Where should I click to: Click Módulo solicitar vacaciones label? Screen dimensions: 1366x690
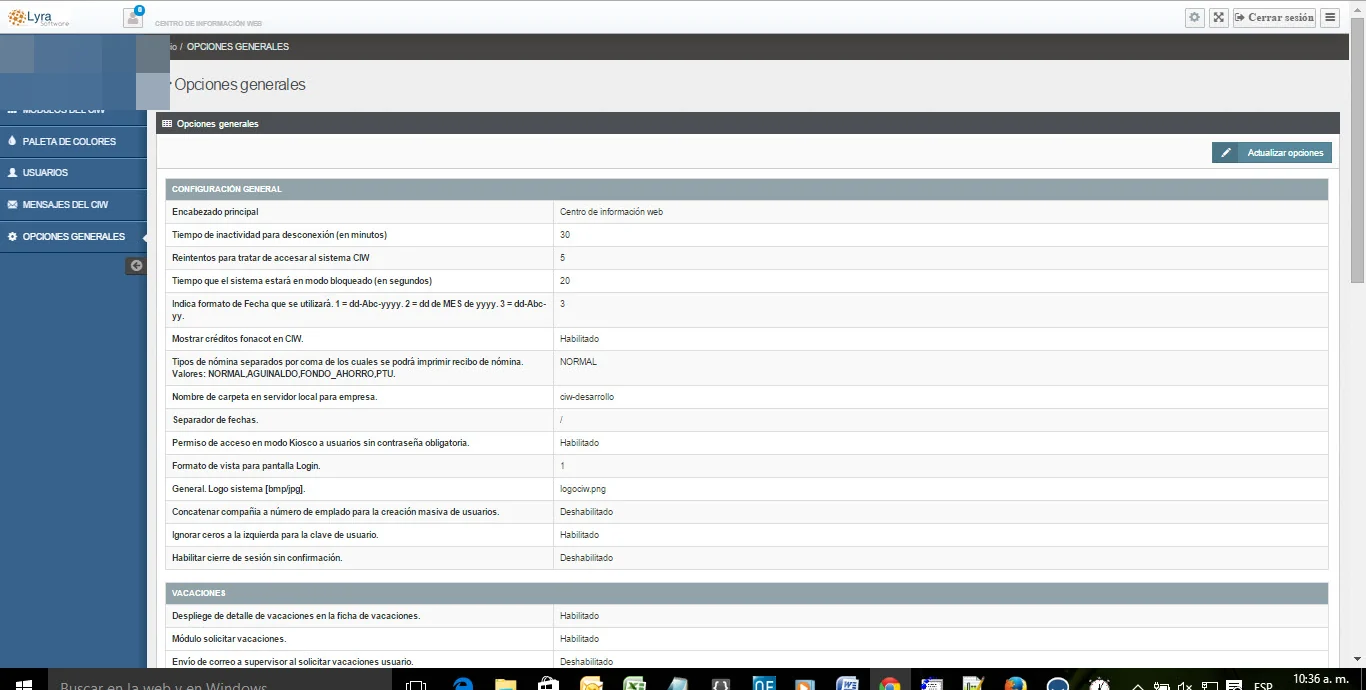pyautogui.click(x=229, y=639)
